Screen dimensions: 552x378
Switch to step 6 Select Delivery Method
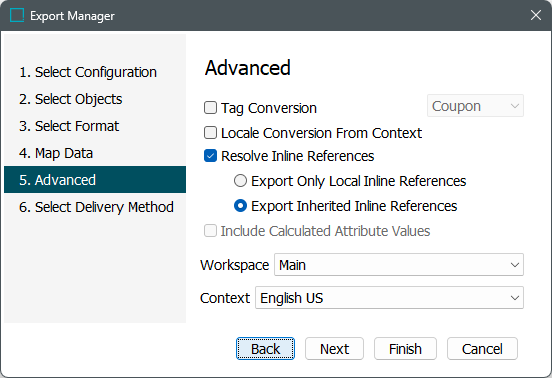(95, 207)
